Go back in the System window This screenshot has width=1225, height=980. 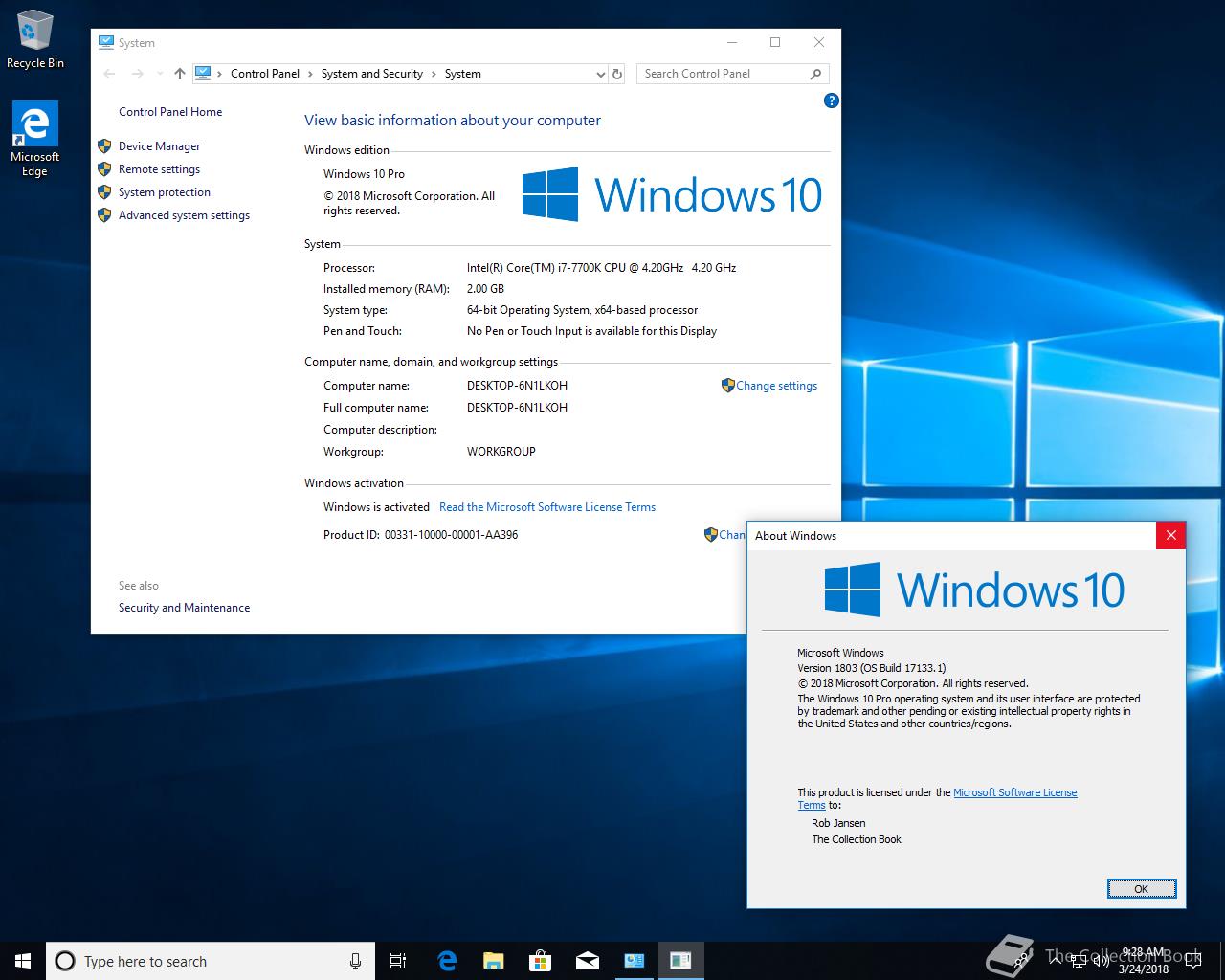(x=109, y=74)
